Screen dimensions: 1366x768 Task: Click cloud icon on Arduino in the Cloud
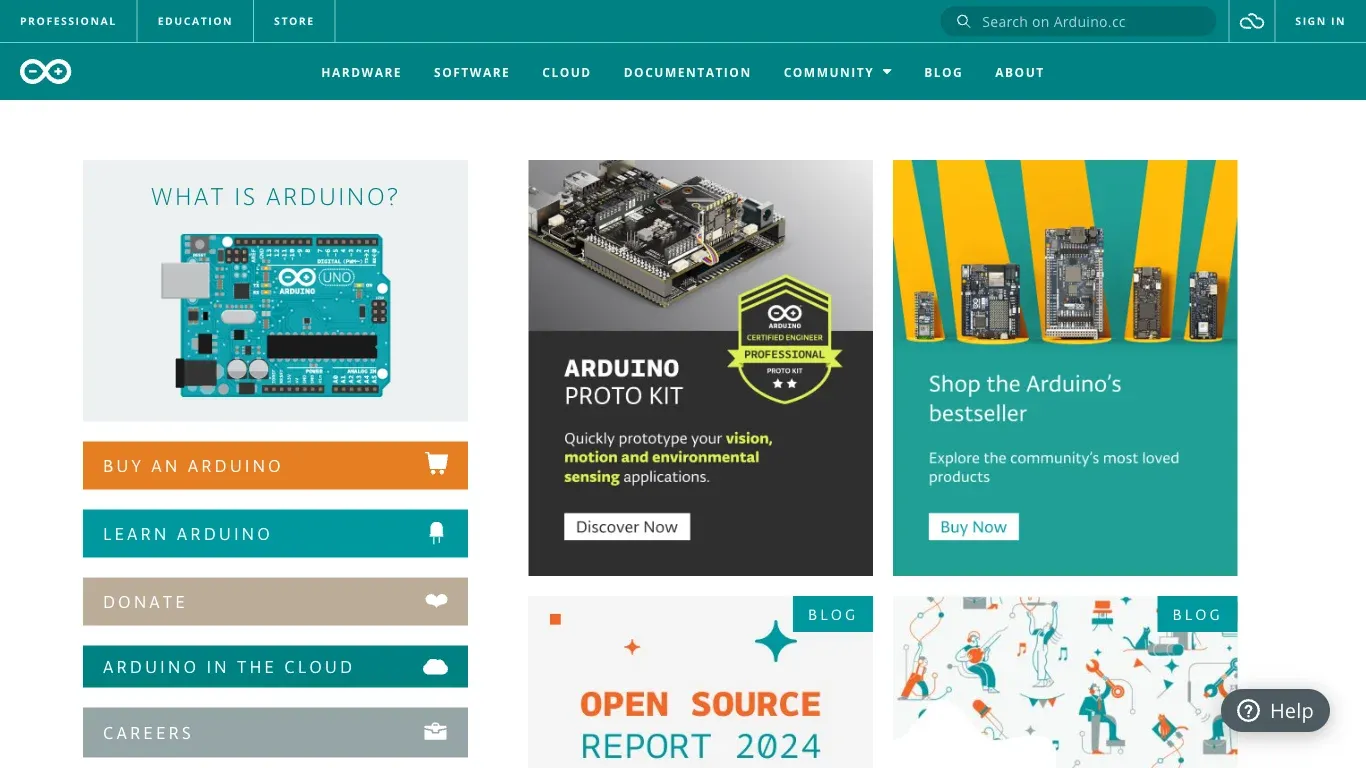point(436,667)
